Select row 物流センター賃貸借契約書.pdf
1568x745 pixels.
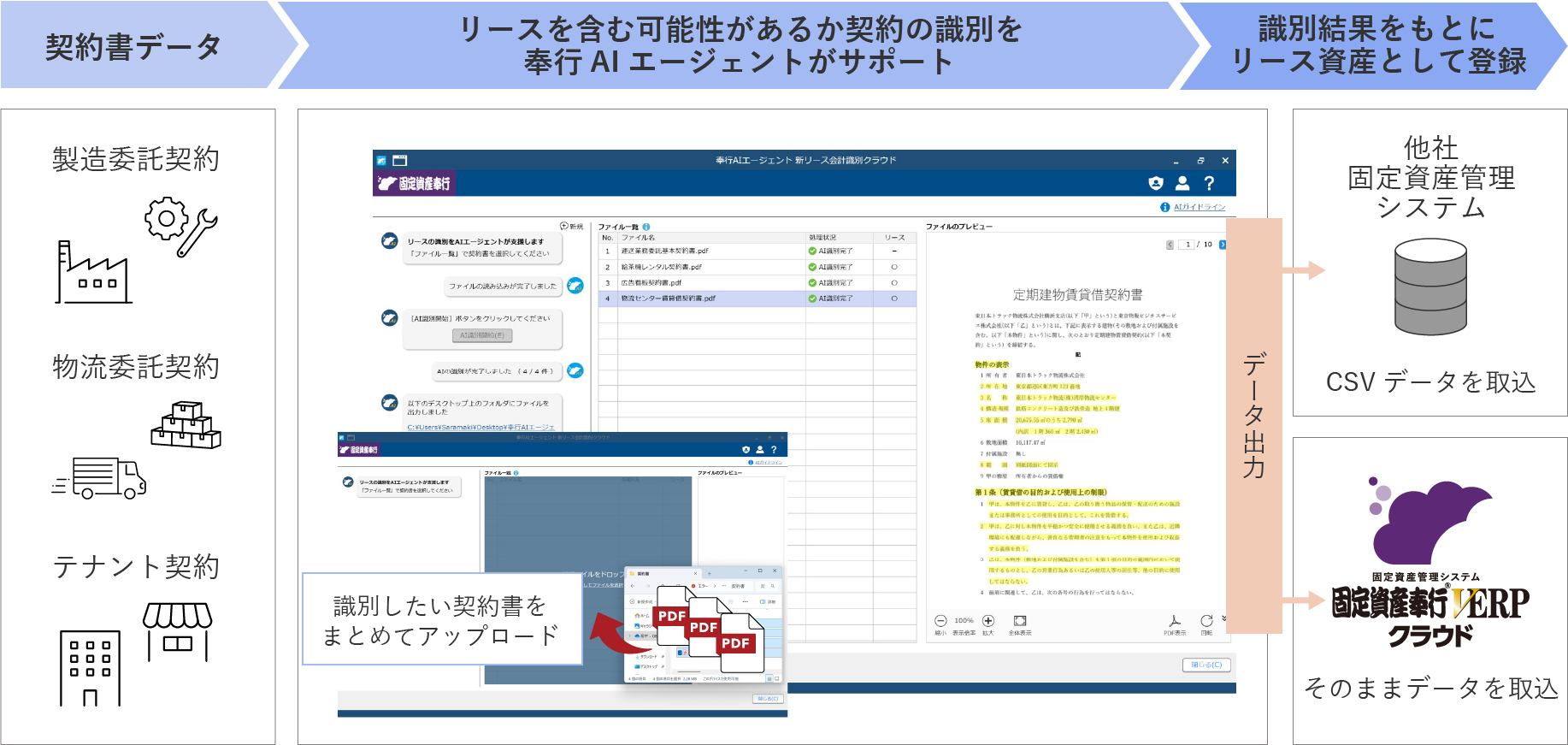pyautogui.click(x=757, y=299)
